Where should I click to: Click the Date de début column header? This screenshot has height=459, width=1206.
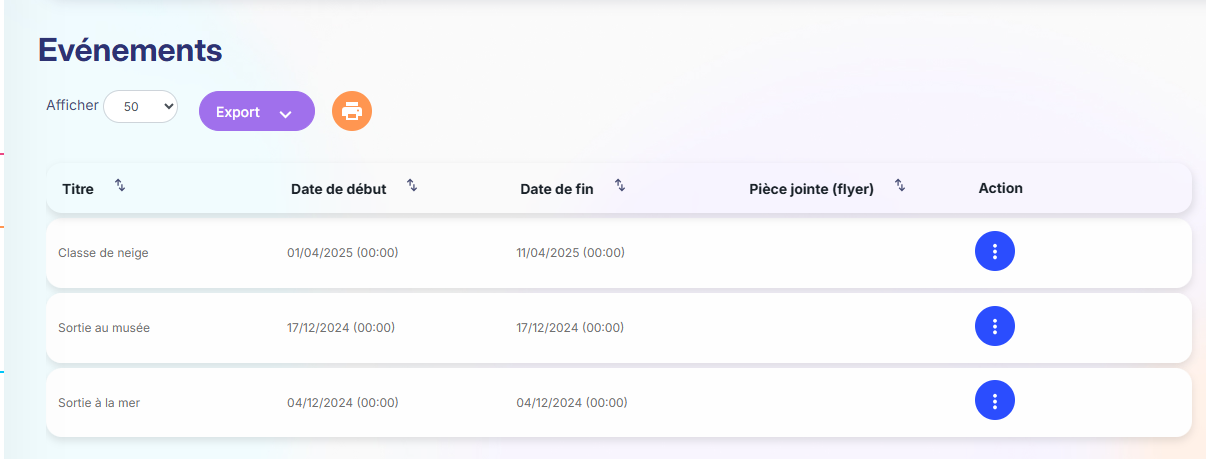pyautogui.click(x=338, y=188)
